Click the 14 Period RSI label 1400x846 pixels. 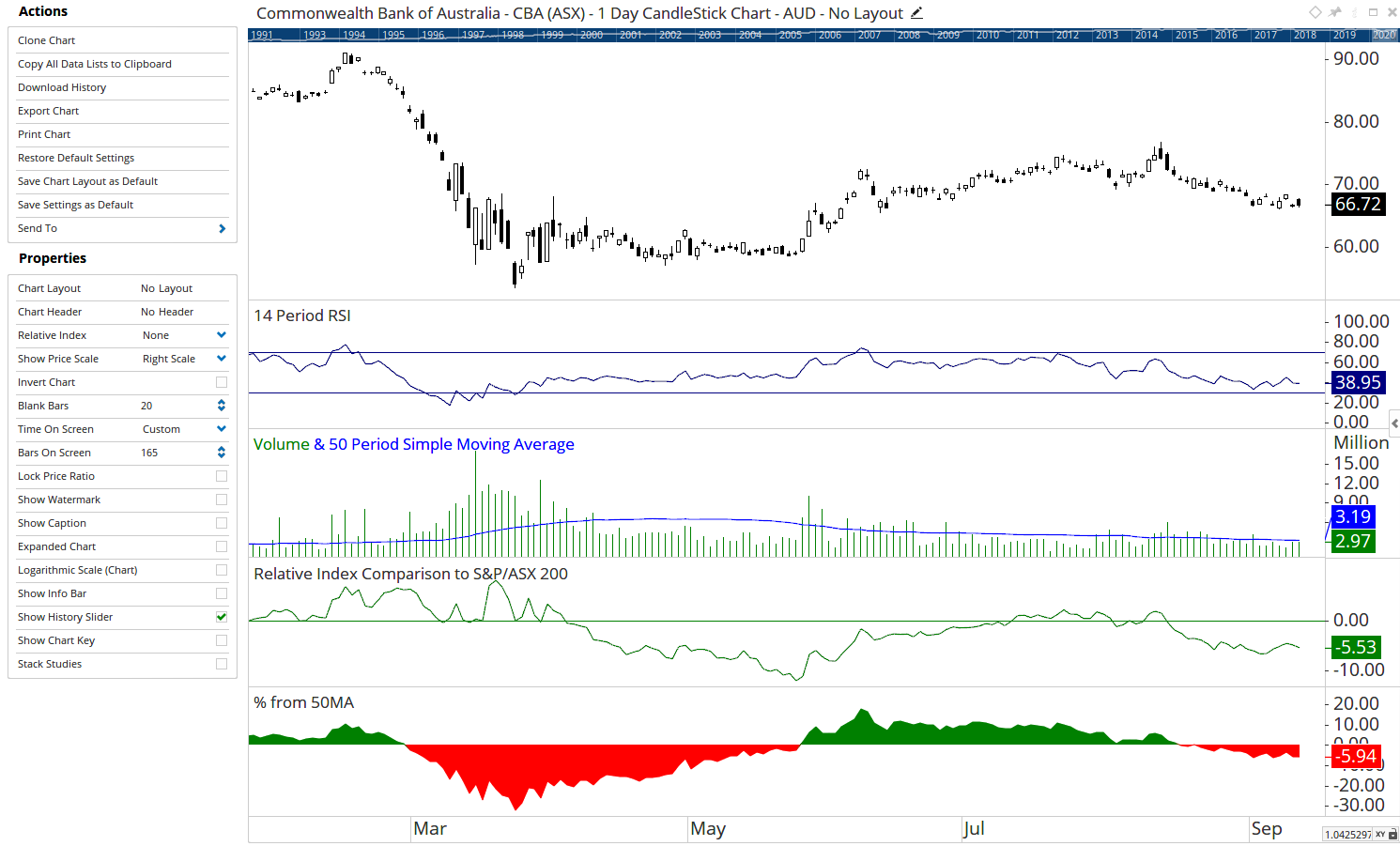click(302, 315)
